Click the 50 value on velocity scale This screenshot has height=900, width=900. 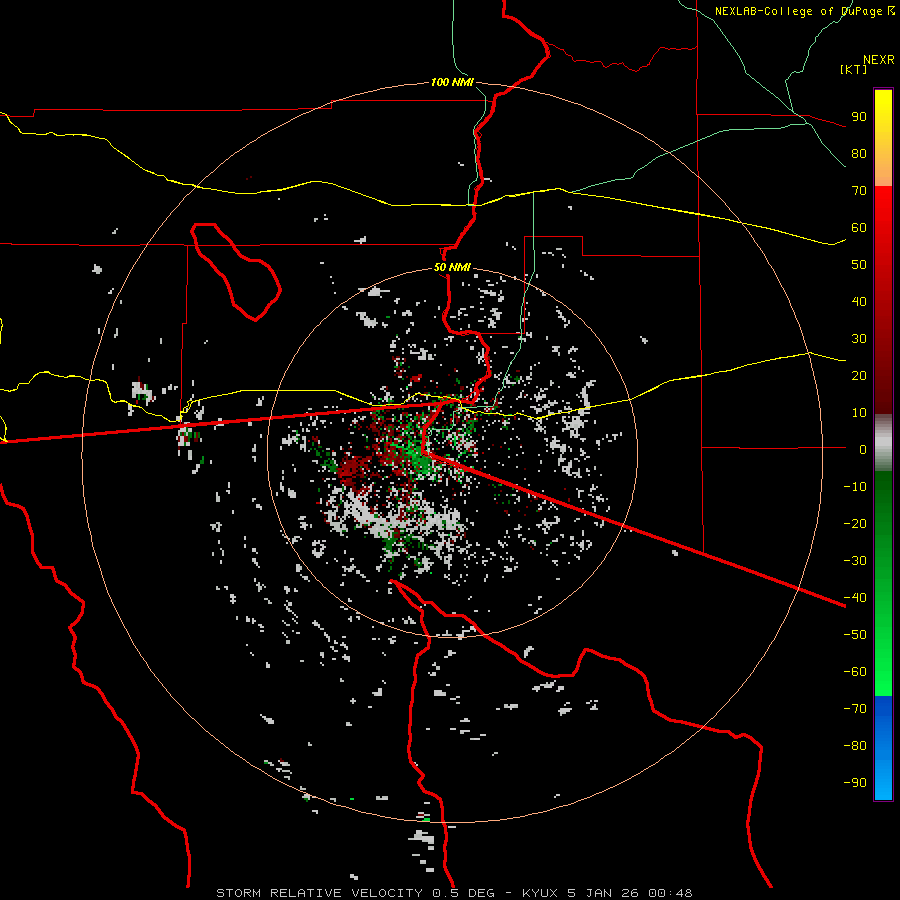pyautogui.click(x=859, y=265)
